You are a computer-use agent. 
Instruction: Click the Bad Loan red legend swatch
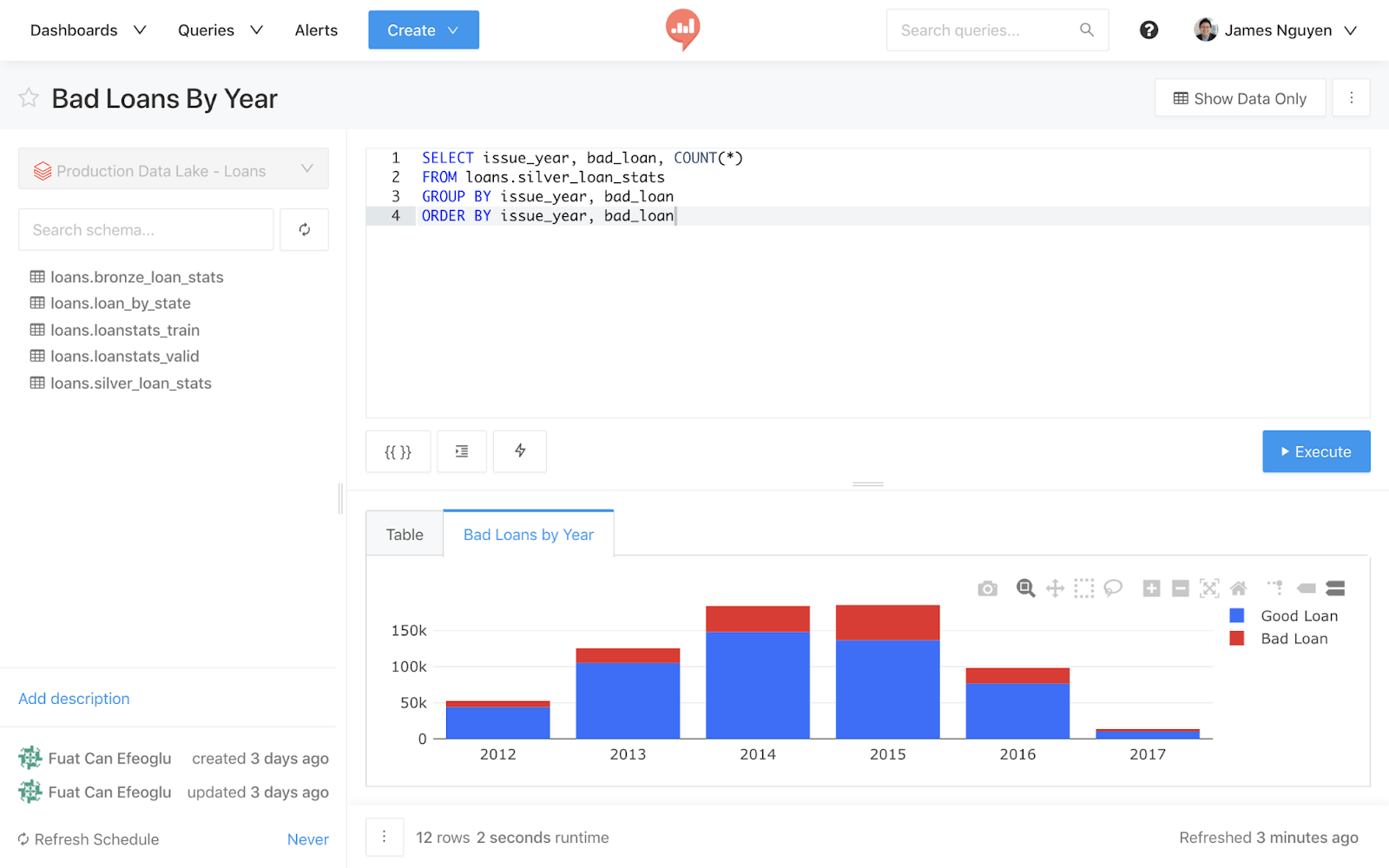(x=1237, y=639)
